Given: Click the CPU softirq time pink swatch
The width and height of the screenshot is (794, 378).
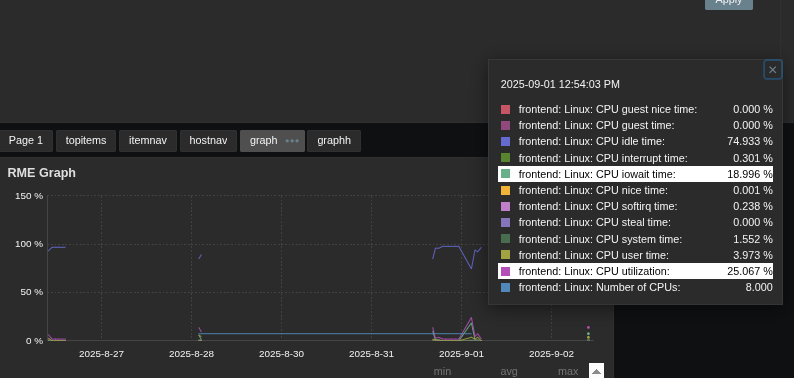Looking at the screenshot, I should [505, 207].
